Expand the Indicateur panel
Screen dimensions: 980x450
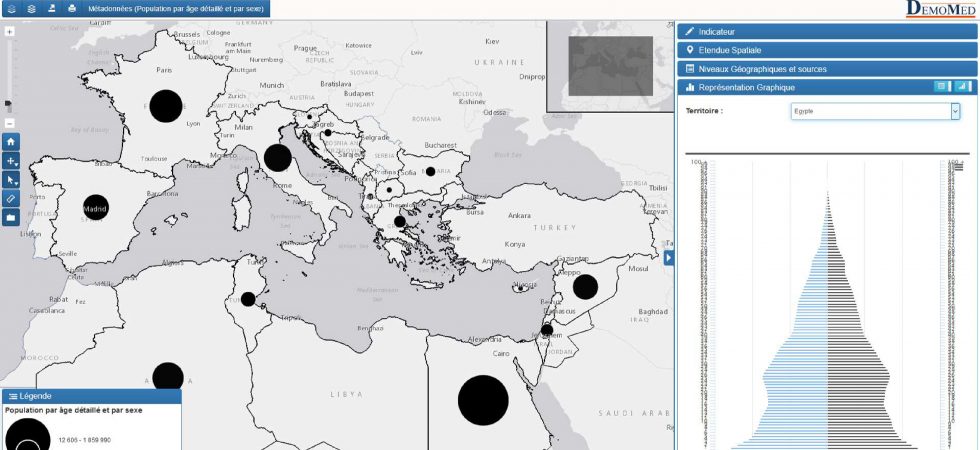click(826, 32)
